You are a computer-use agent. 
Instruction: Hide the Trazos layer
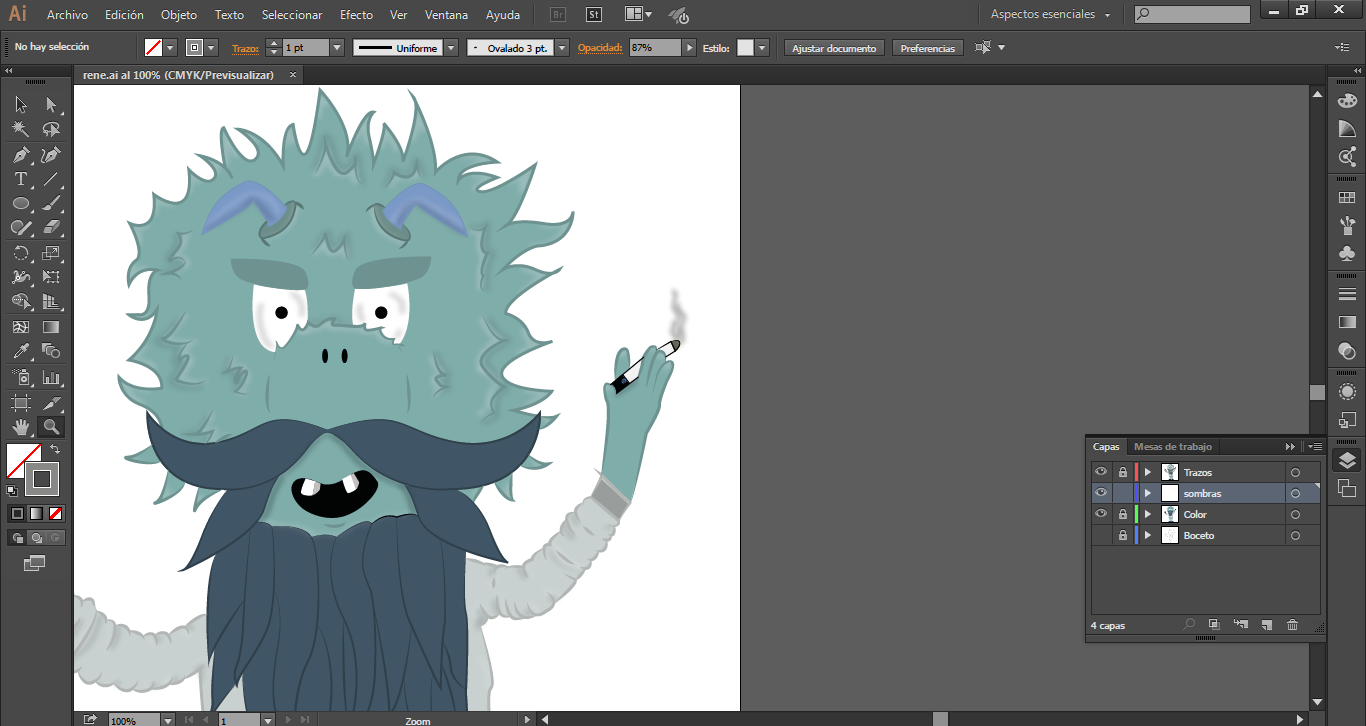pyautogui.click(x=1101, y=472)
